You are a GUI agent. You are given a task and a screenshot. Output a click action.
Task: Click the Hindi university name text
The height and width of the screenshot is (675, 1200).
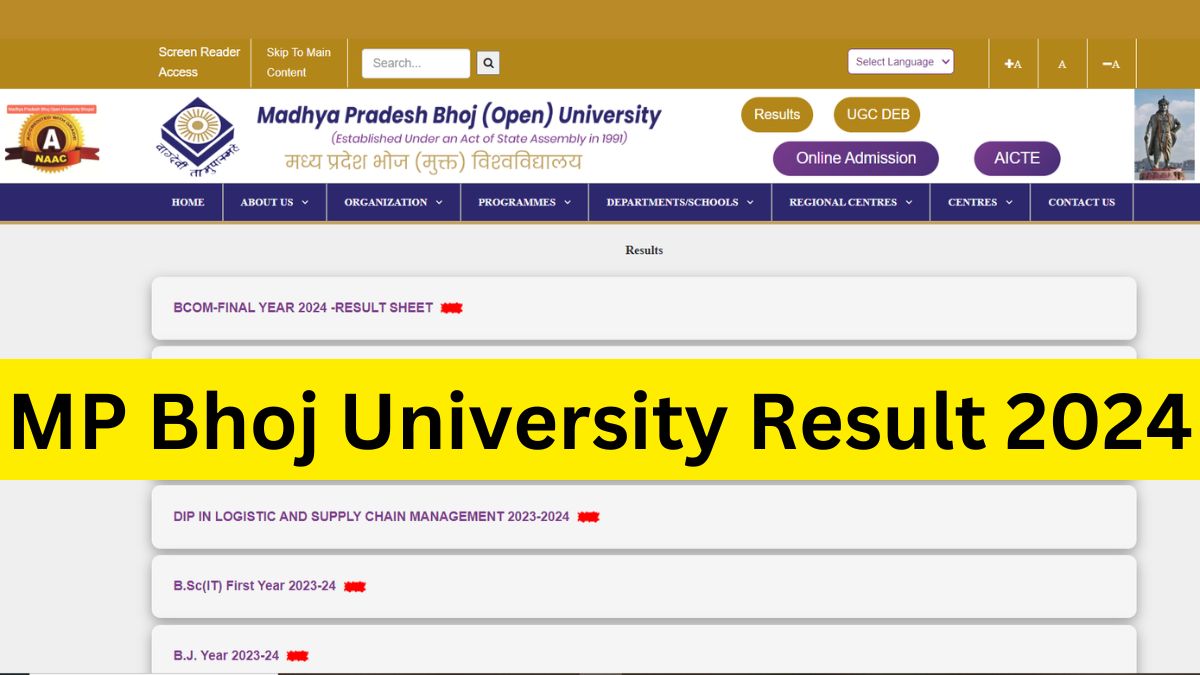coord(433,162)
